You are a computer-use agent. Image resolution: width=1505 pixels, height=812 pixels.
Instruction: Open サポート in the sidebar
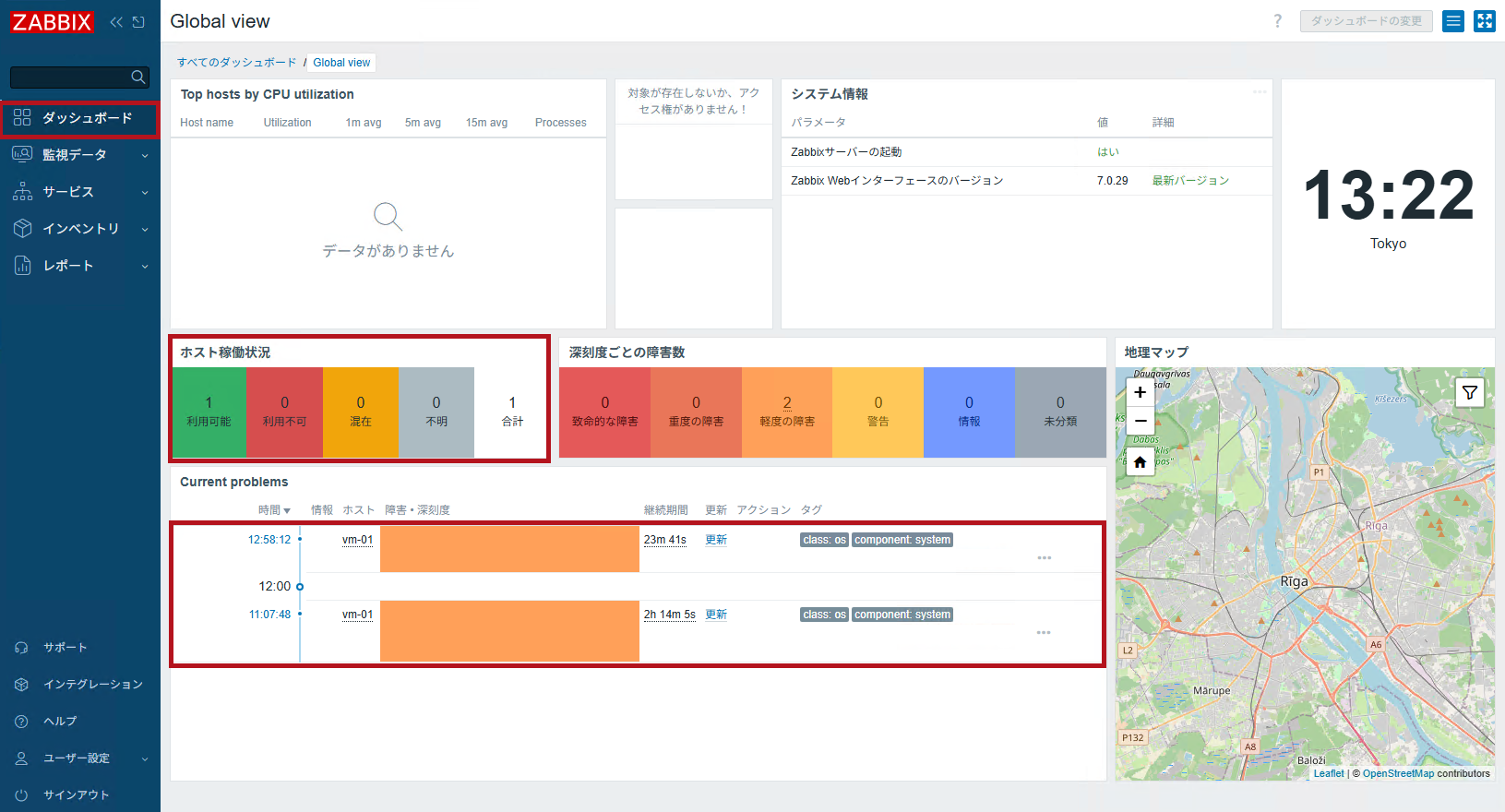point(80,648)
